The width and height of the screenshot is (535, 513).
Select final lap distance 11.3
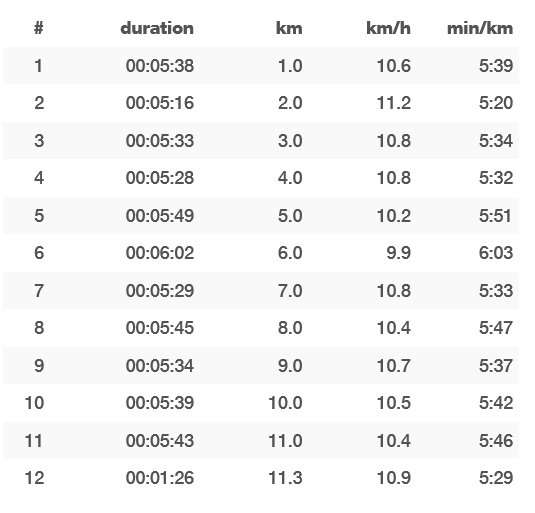coord(285,478)
